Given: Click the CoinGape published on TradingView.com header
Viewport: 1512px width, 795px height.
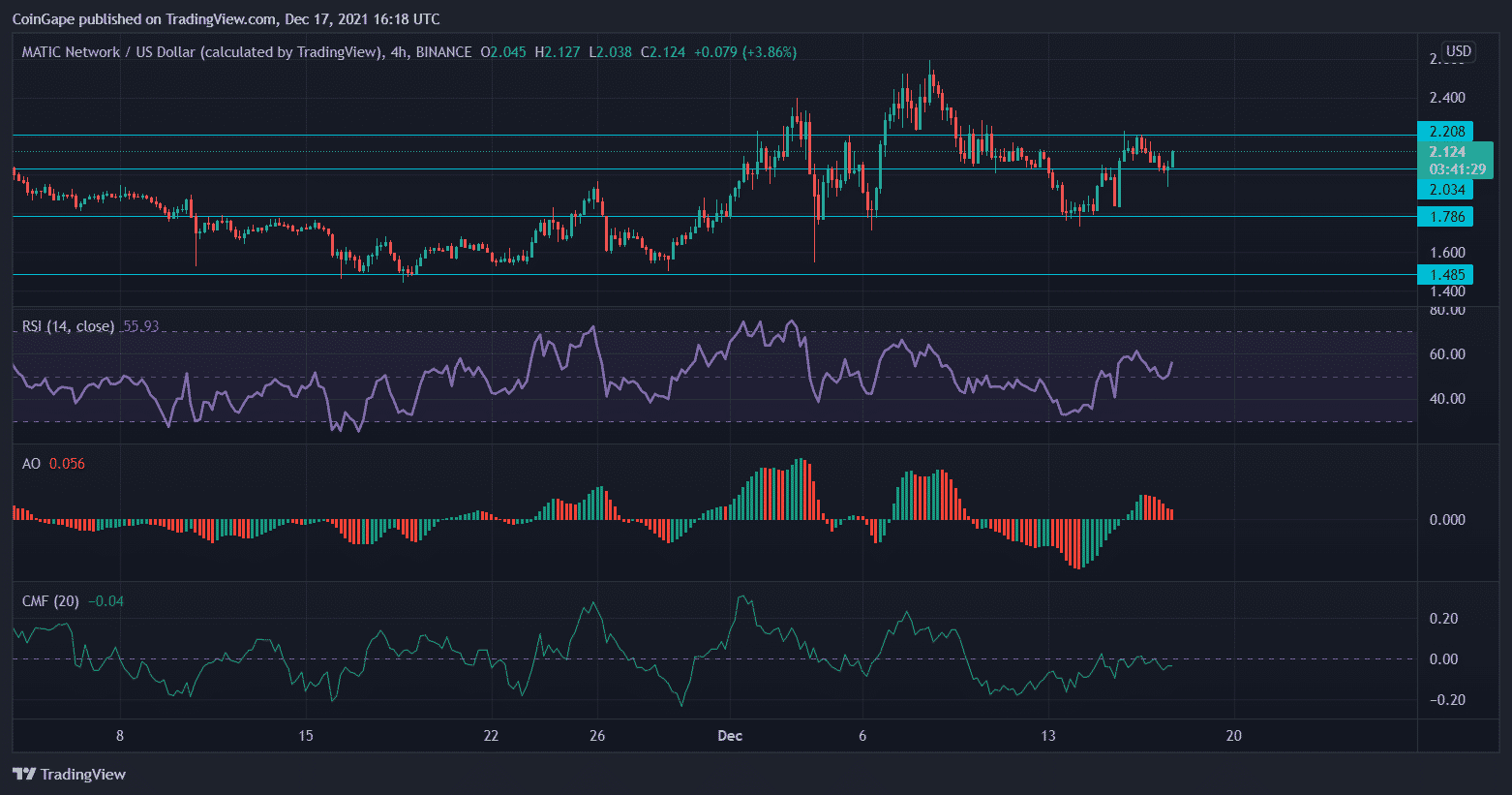Looking at the screenshot, I should coord(226,19).
